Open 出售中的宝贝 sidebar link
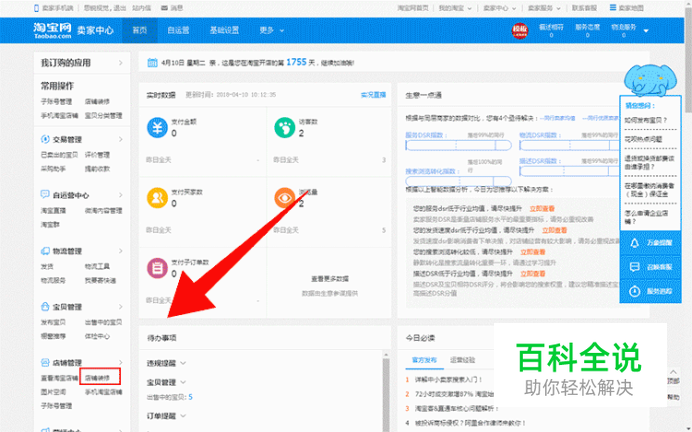 (103, 322)
